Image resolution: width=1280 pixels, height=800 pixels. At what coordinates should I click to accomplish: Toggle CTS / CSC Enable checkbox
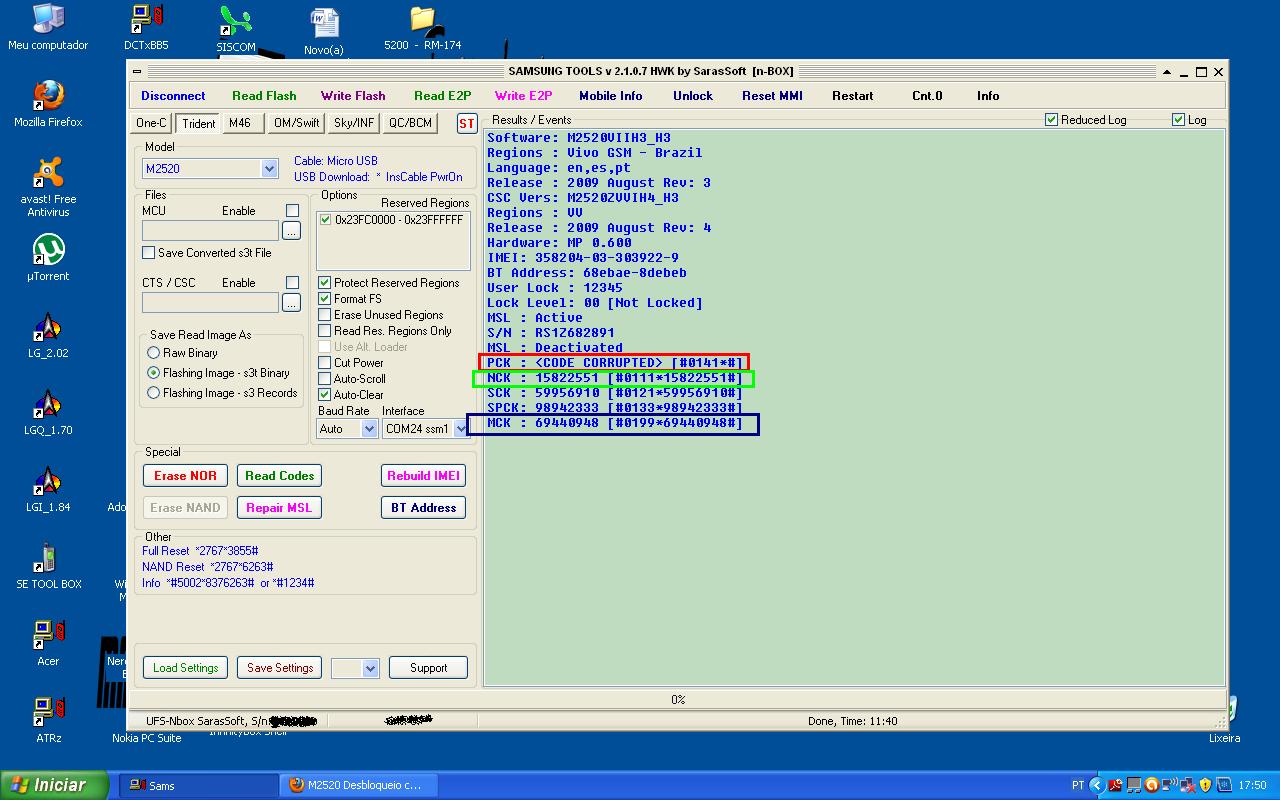point(292,283)
